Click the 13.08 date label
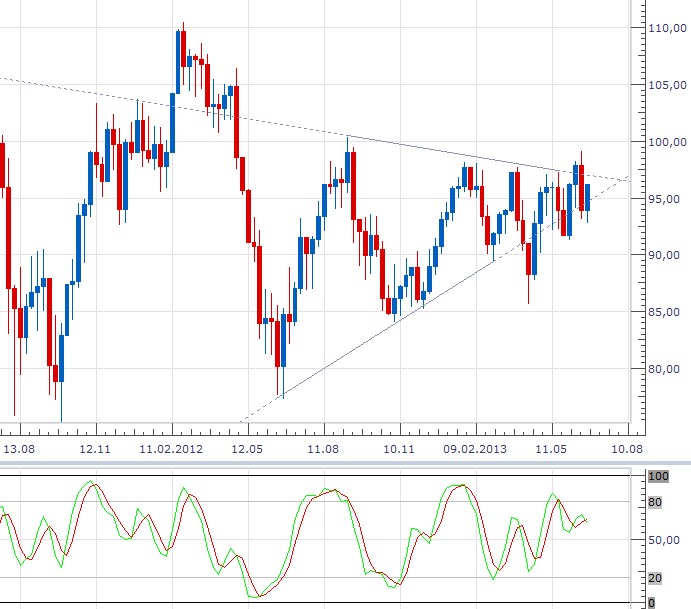691x609 pixels. 19,449
